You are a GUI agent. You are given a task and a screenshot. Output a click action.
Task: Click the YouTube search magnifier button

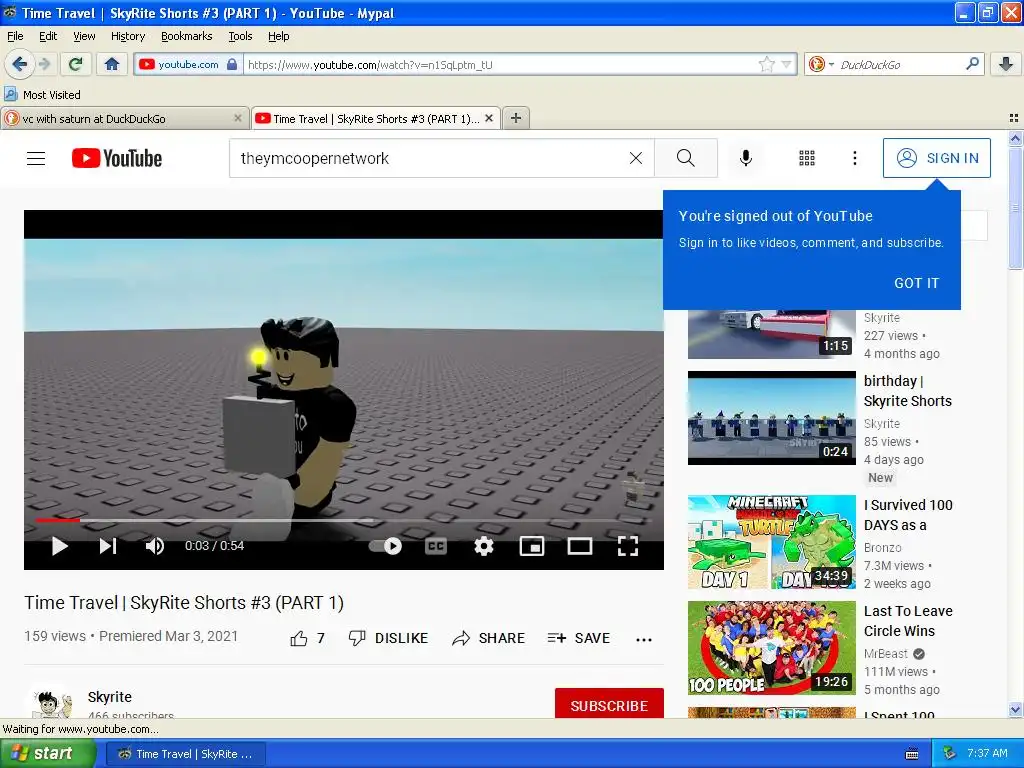(686, 158)
